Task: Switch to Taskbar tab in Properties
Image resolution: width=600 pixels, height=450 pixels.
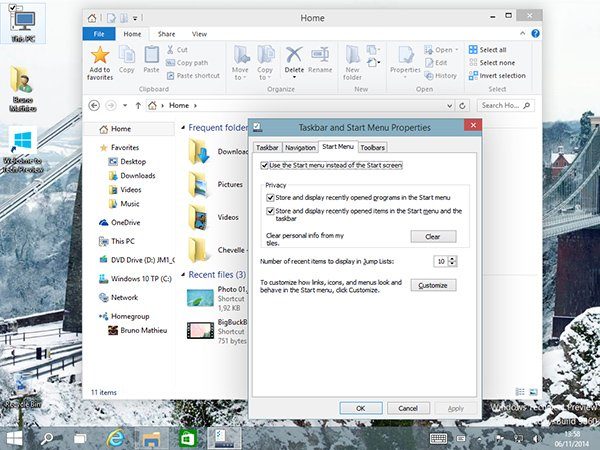Action: 267,148
